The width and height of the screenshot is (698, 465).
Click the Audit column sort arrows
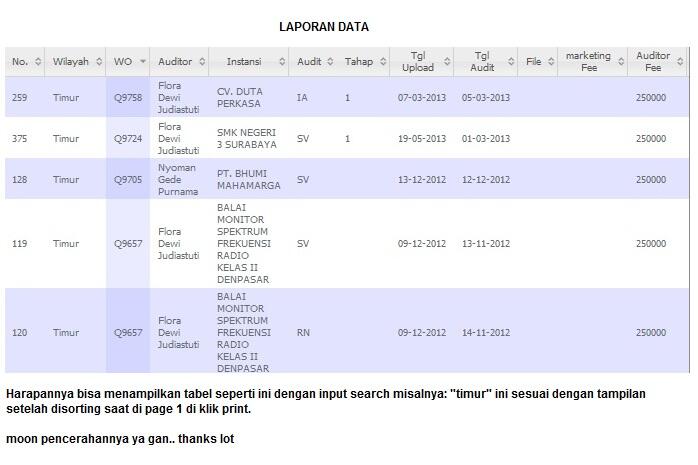tap(330, 62)
